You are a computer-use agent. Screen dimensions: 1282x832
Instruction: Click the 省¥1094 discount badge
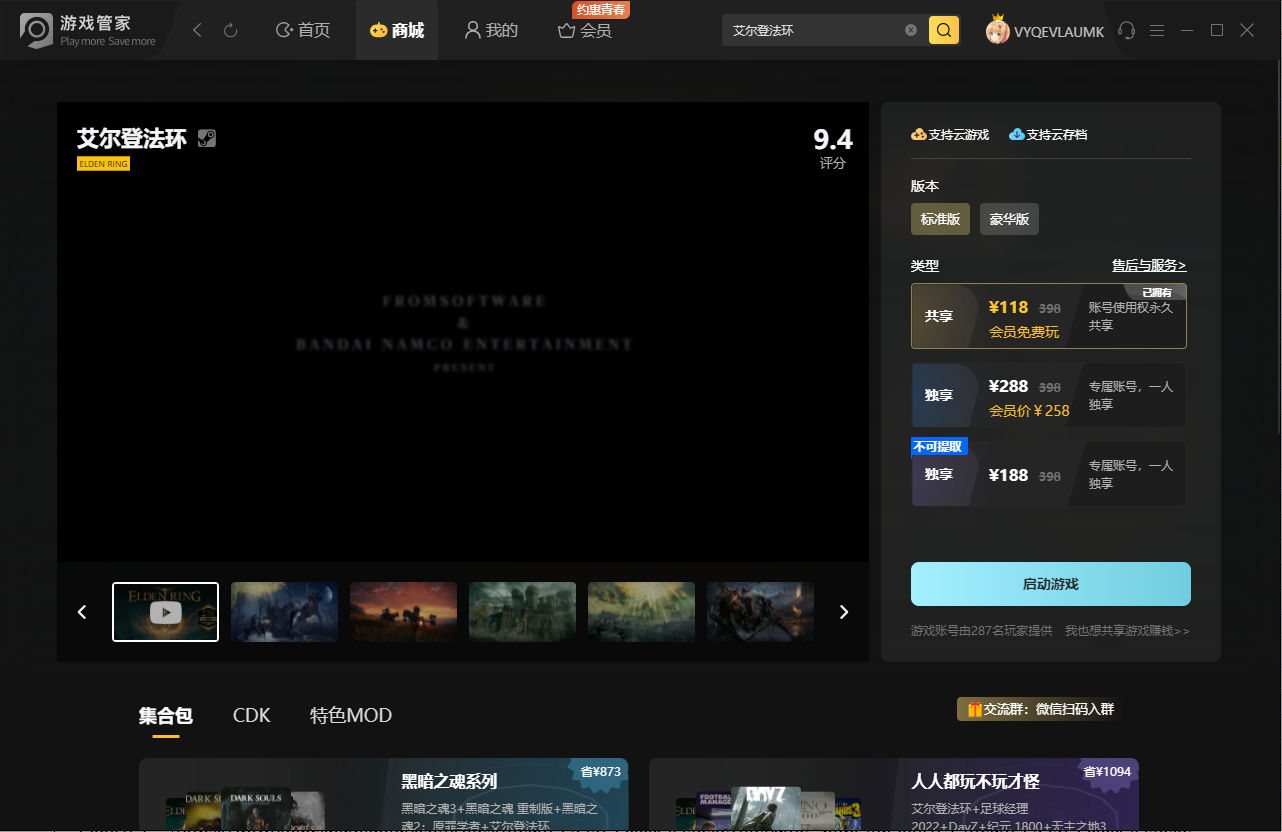tap(1109, 772)
